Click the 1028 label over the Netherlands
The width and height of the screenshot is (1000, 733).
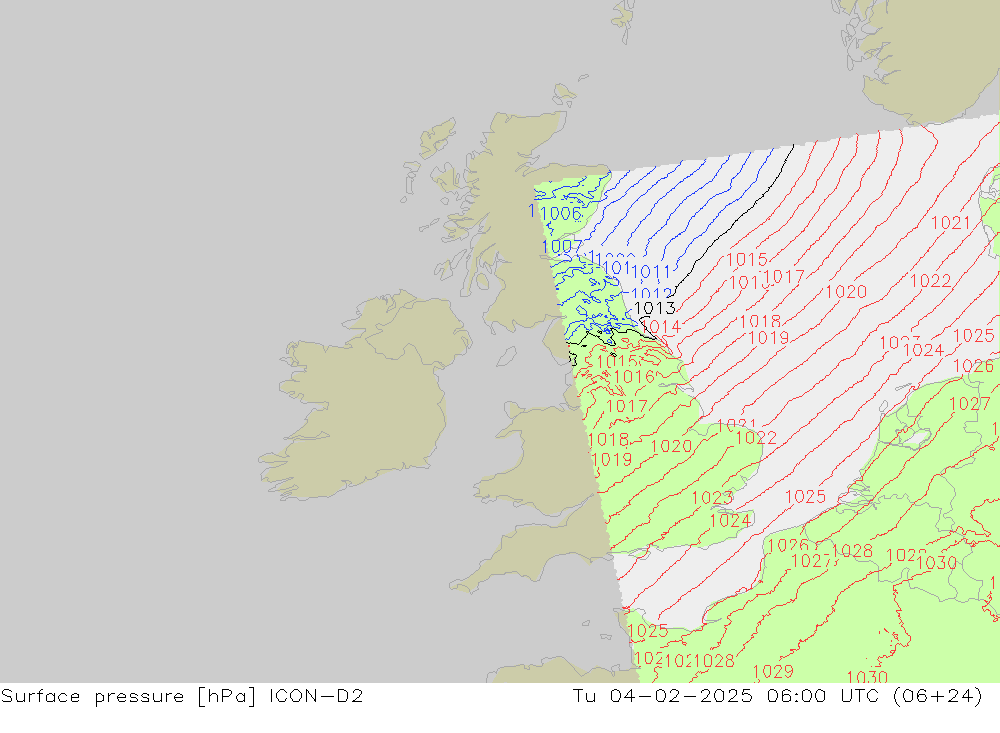(852, 551)
